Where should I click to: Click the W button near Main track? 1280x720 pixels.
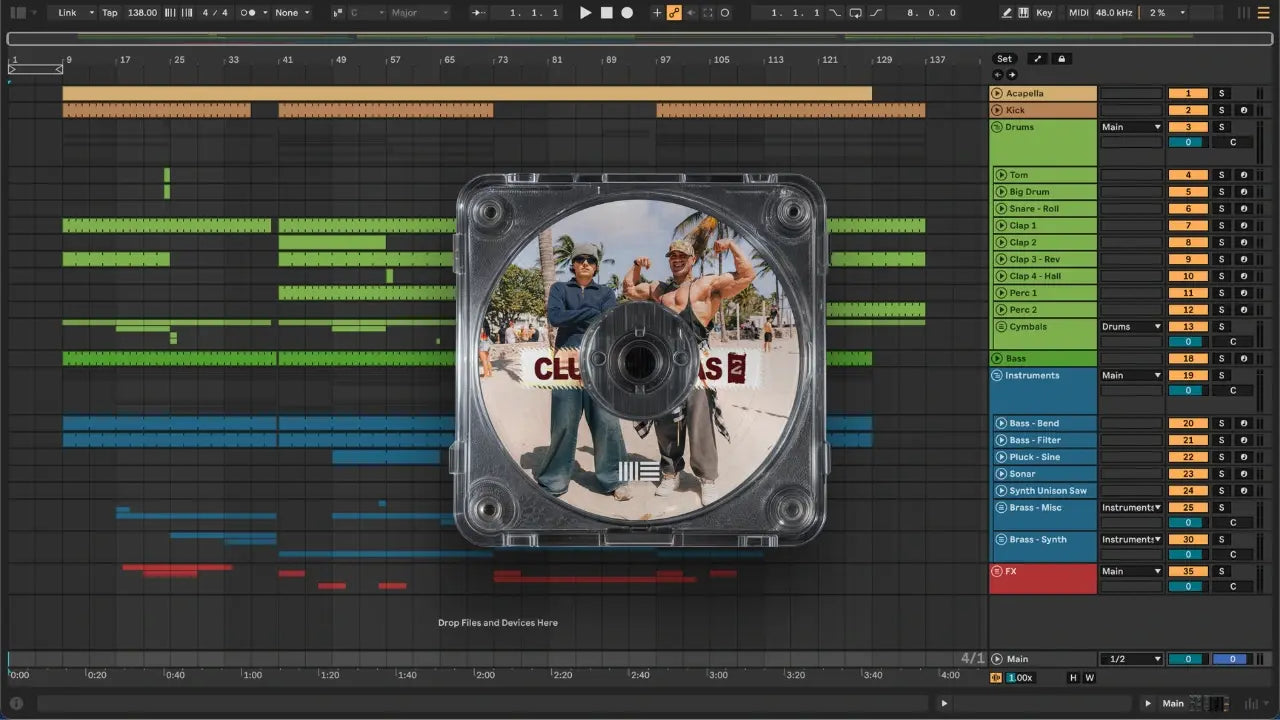[1089, 678]
